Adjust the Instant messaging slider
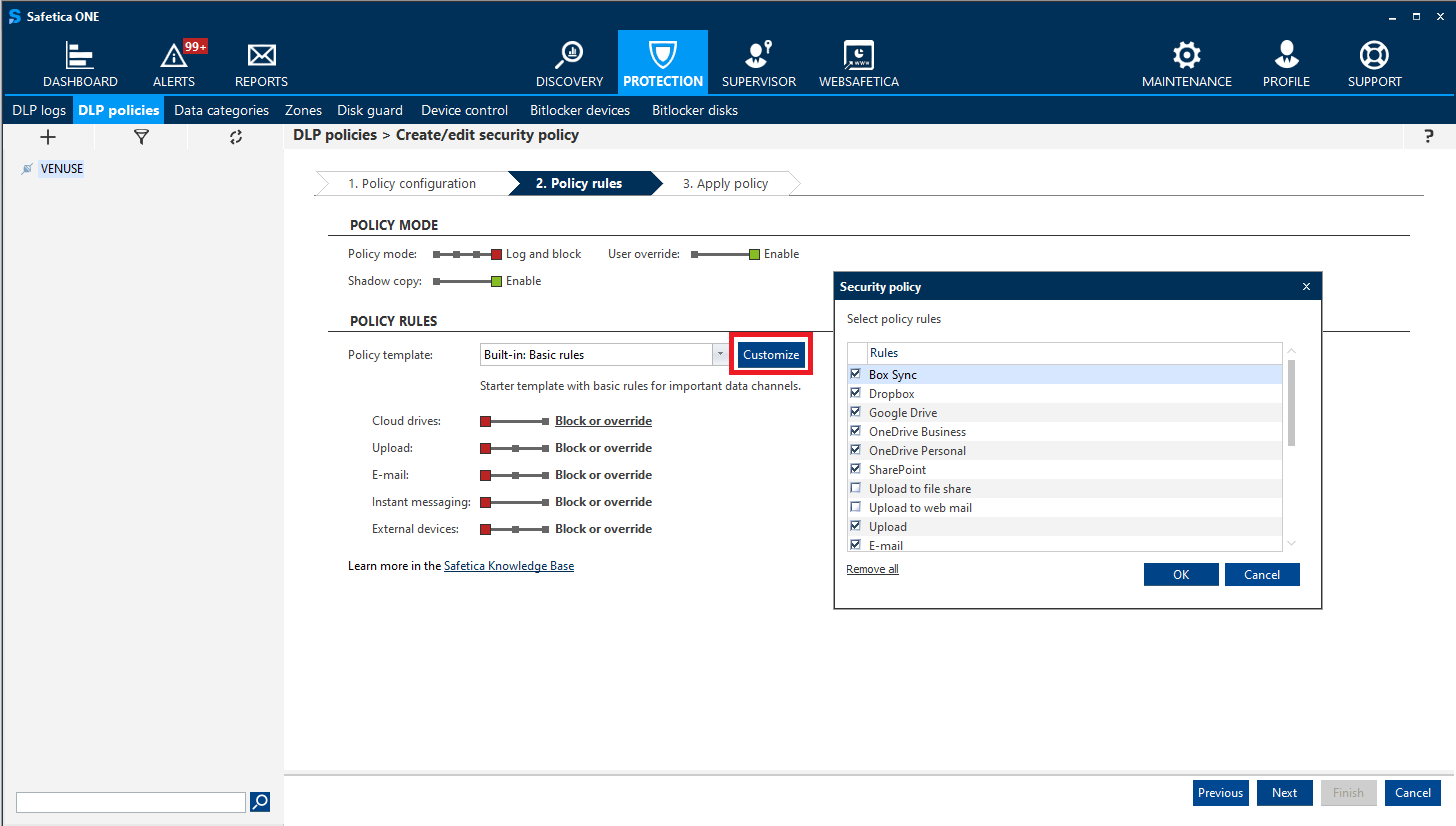1456x826 pixels. [515, 502]
